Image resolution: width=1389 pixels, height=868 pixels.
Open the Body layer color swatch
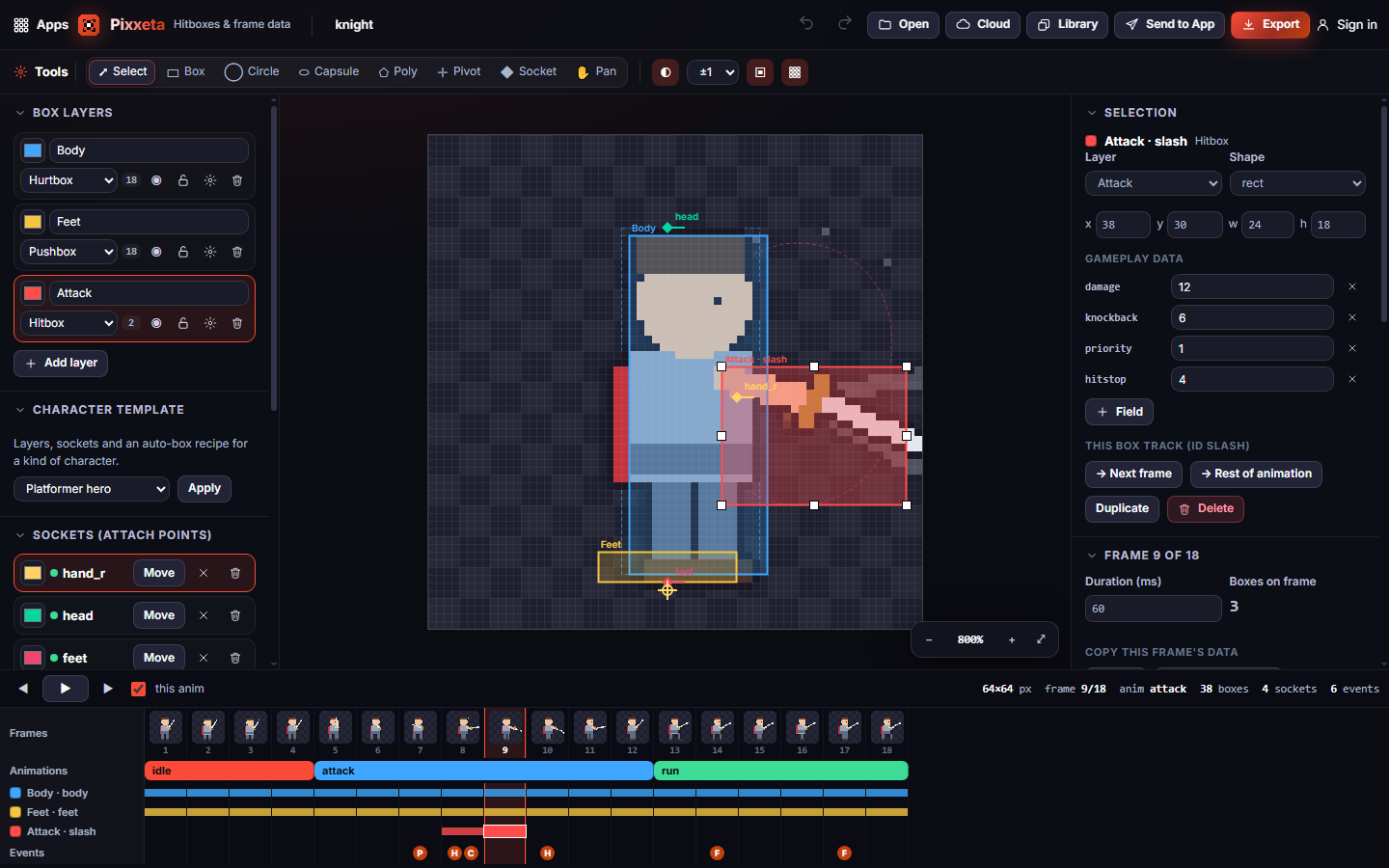pos(33,150)
